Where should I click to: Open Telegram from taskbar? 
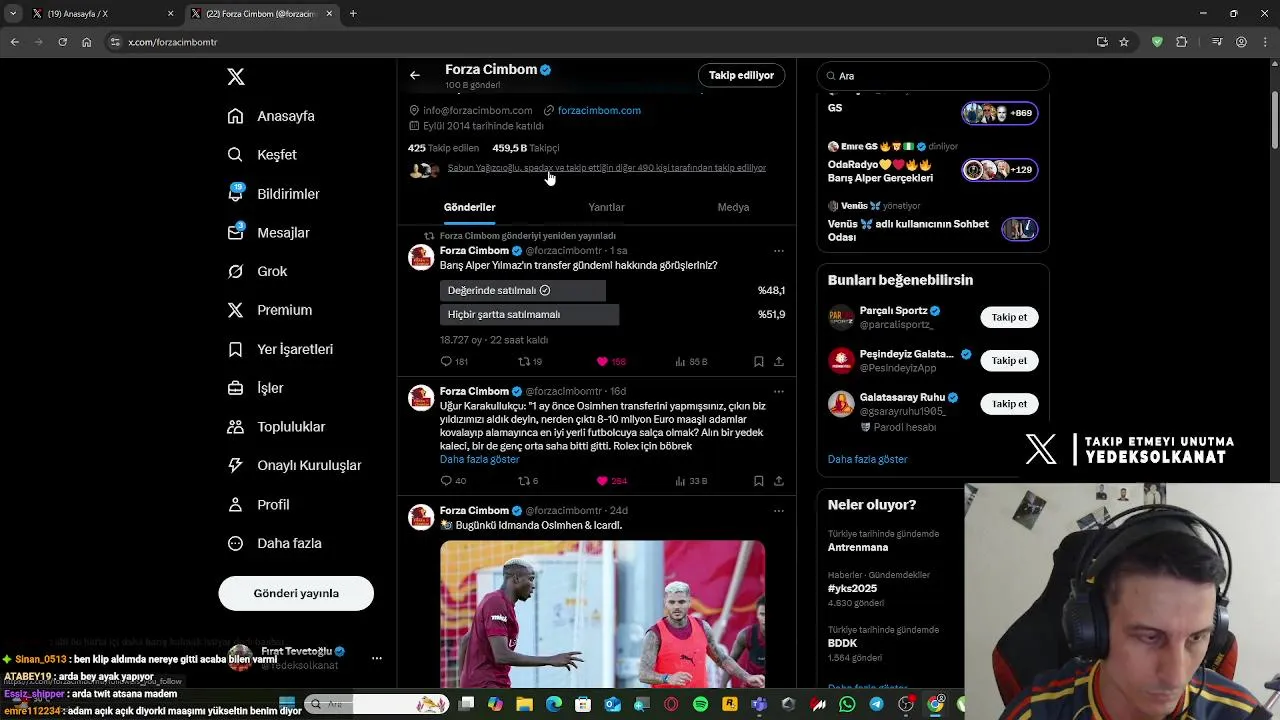point(876,705)
